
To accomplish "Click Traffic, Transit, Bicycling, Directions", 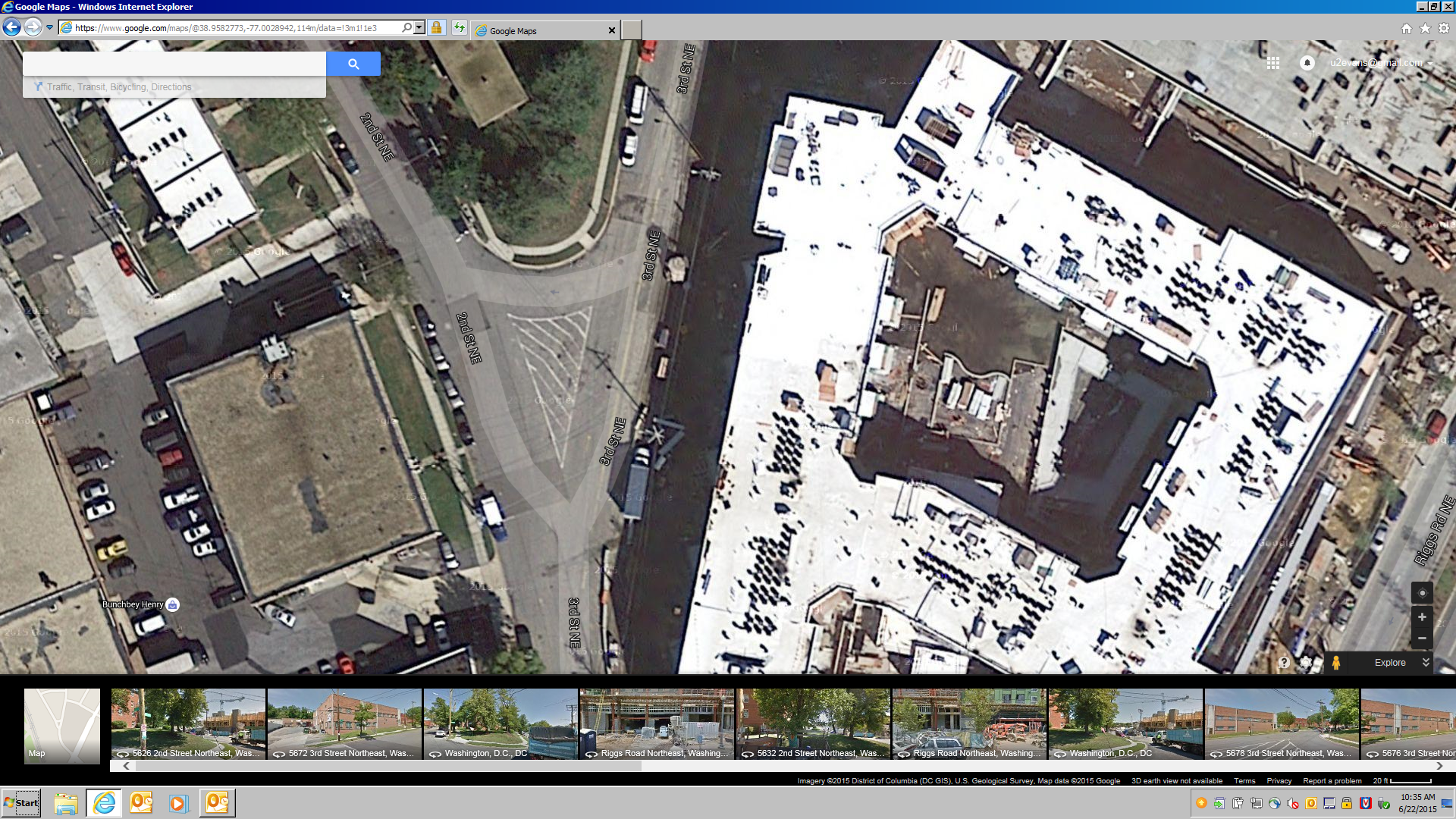I will click(118, 87).
